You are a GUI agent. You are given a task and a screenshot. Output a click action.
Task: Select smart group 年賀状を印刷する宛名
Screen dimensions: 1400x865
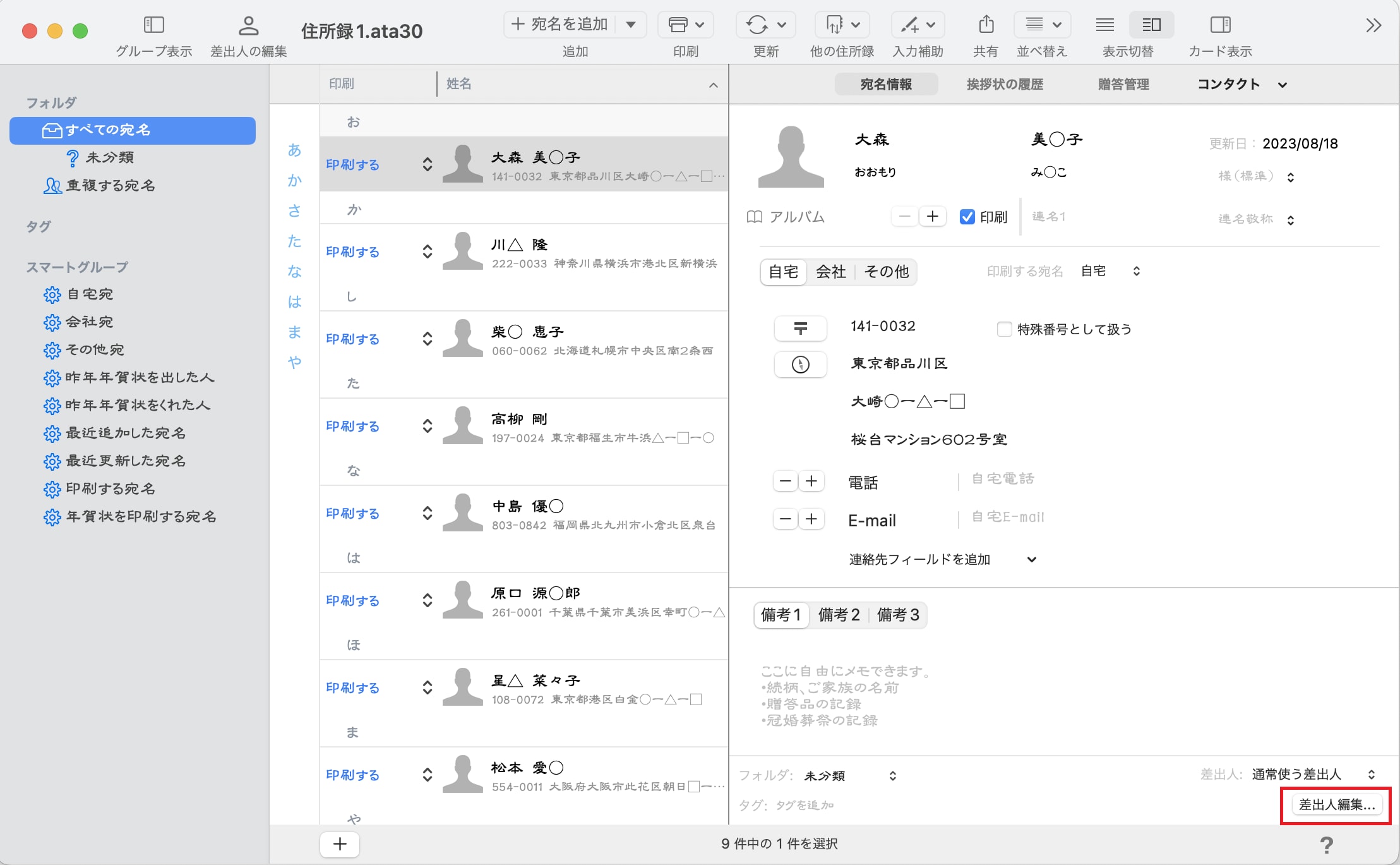tap(130, 516)
